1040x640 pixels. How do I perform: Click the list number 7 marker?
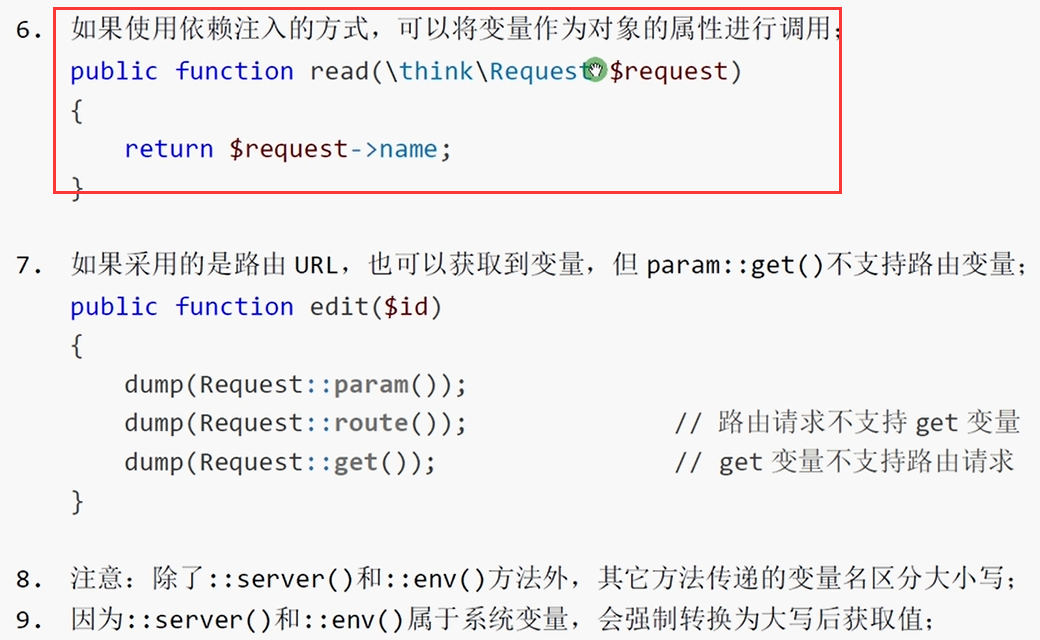point(29,265)
